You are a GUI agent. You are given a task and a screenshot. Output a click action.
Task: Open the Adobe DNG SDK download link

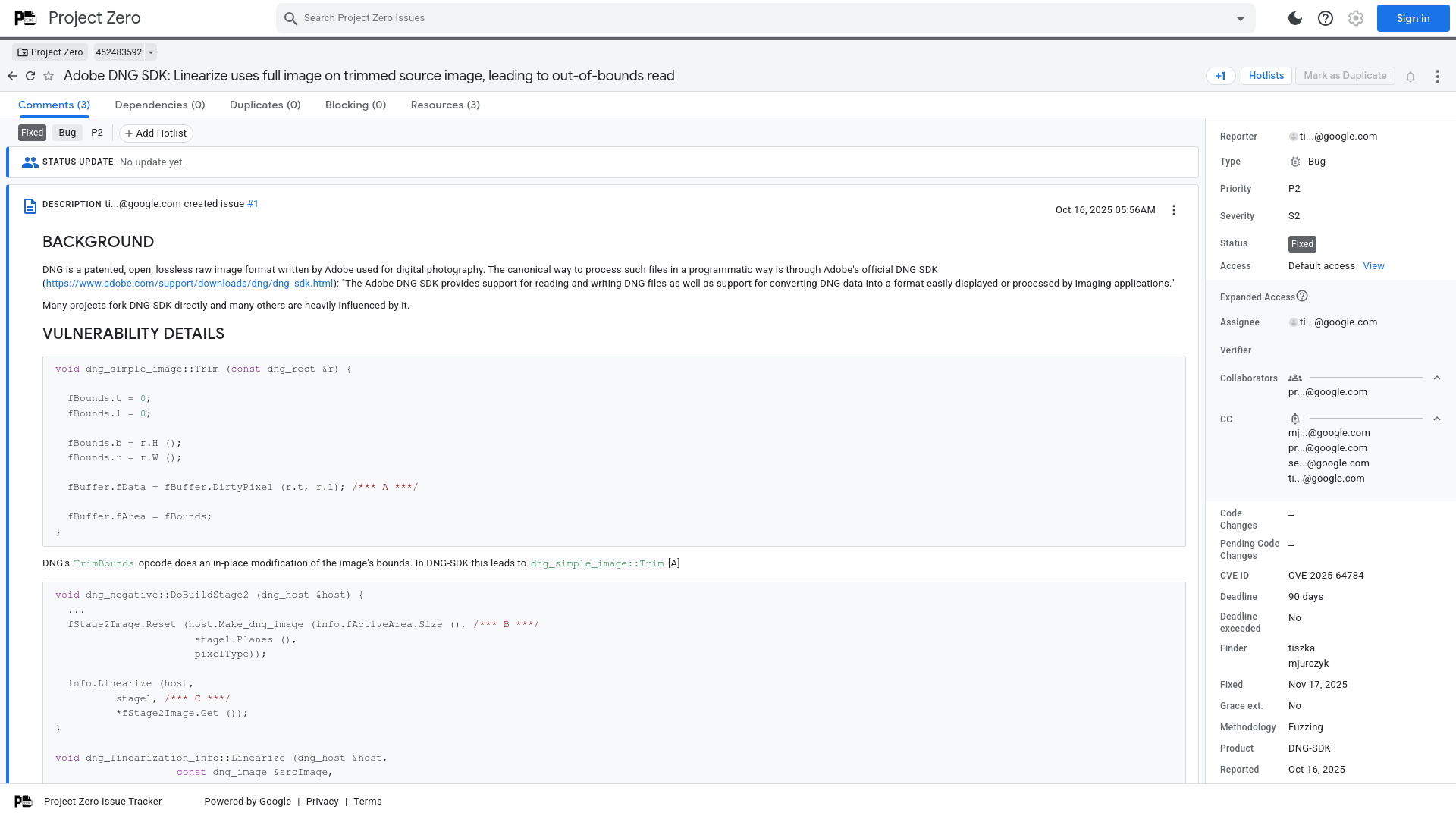point(189,283)
